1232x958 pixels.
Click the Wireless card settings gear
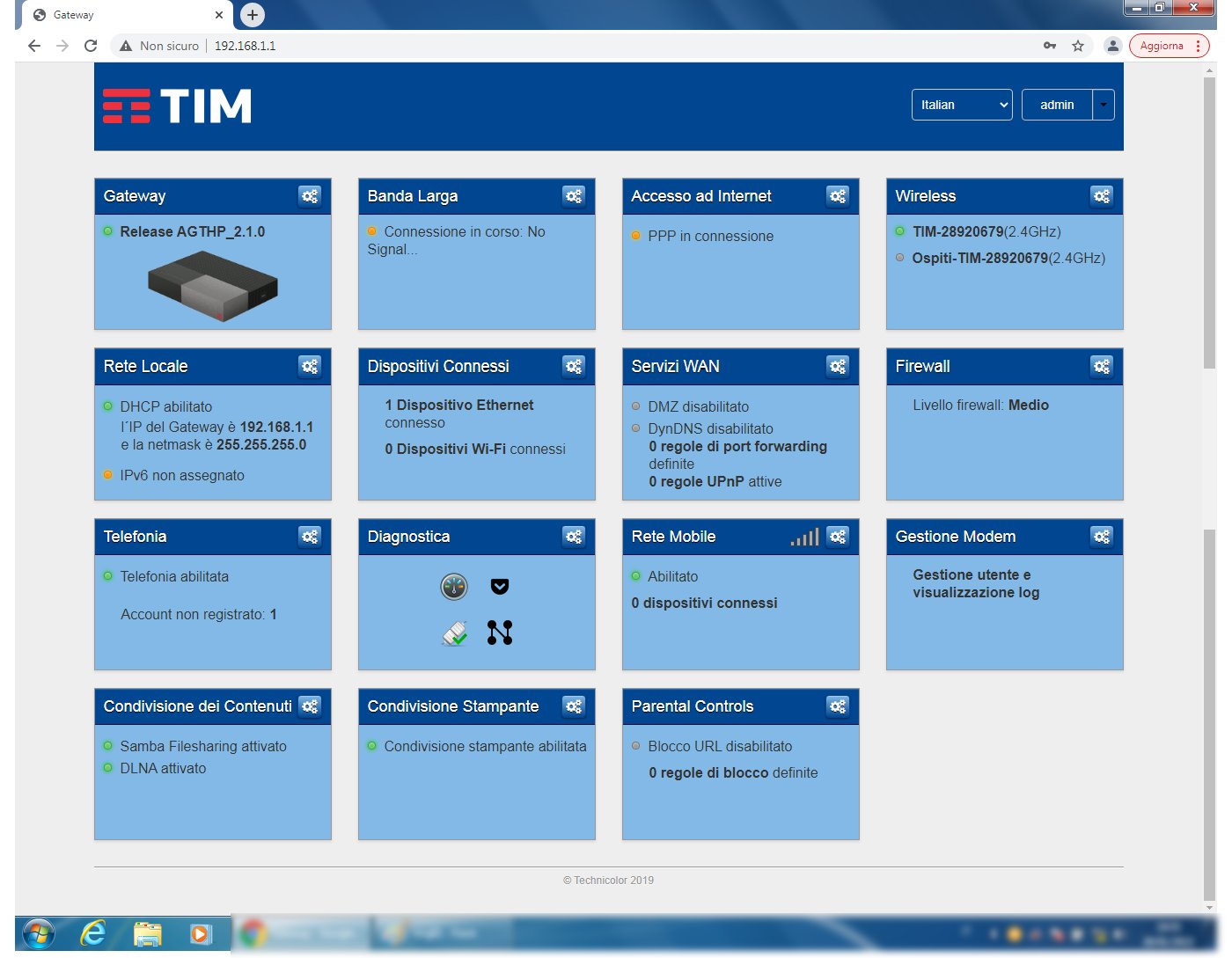1101,196
